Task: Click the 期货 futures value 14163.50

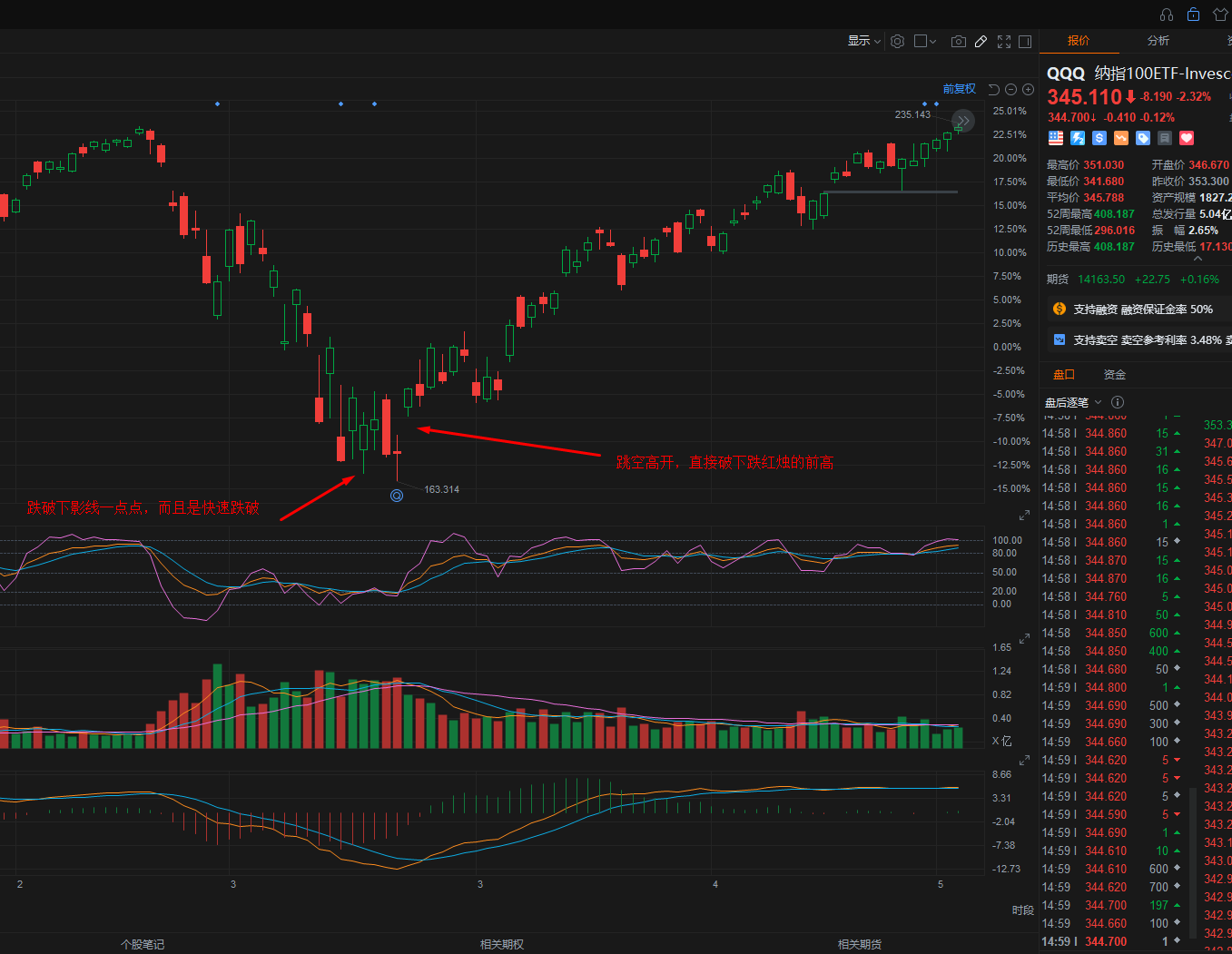Action: pyautogui.click(x=1101, y=280)
